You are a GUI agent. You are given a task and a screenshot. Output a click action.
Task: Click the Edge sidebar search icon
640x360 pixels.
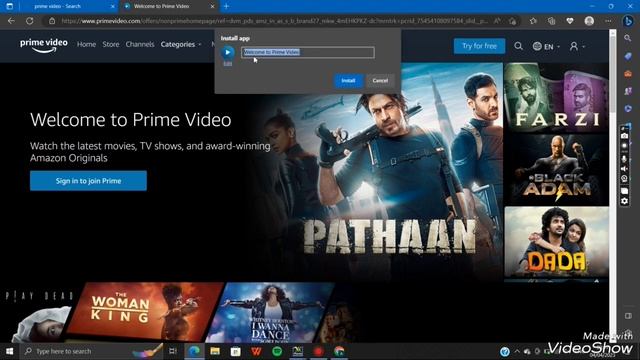(x=628, y=38)
